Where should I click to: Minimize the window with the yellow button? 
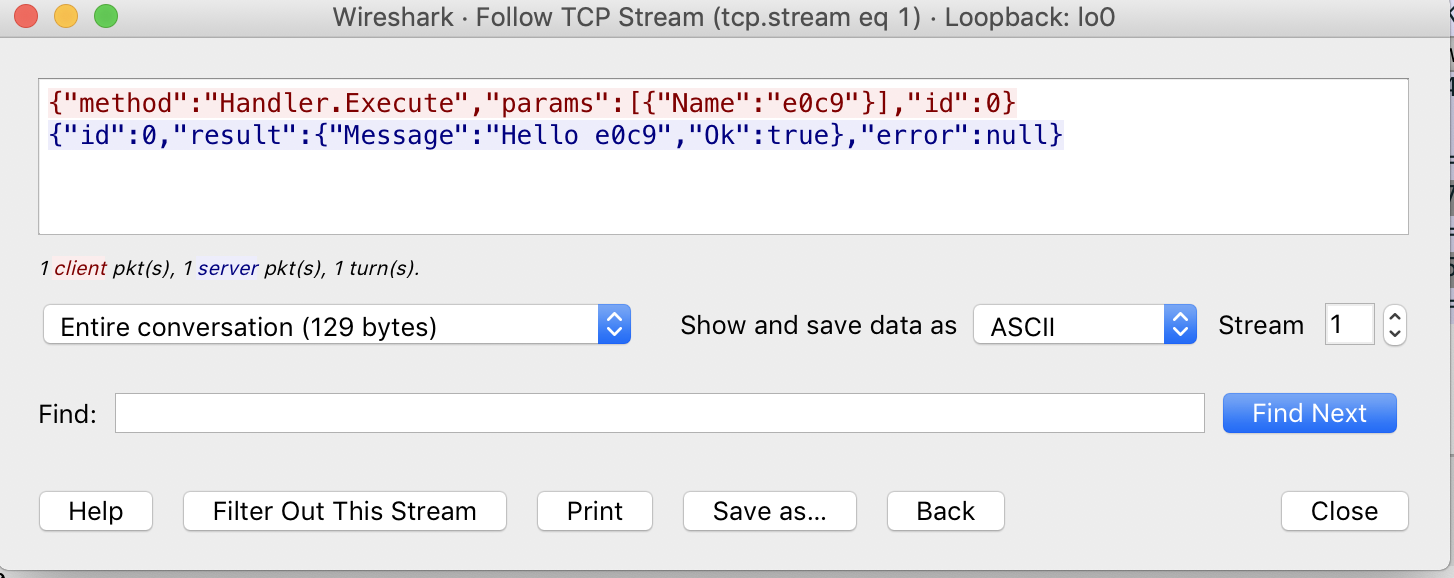pyautogui.click(x=65, y=17)
